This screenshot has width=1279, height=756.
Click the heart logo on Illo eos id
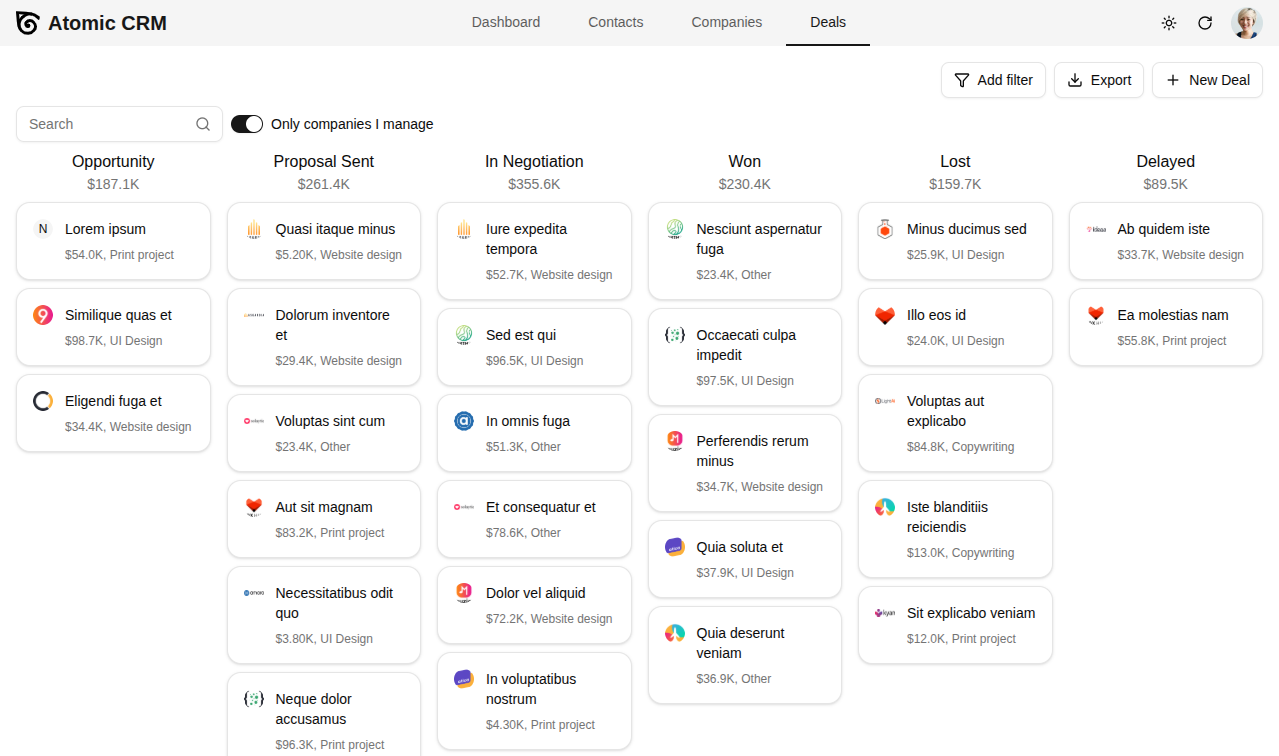tap(885, 315)
